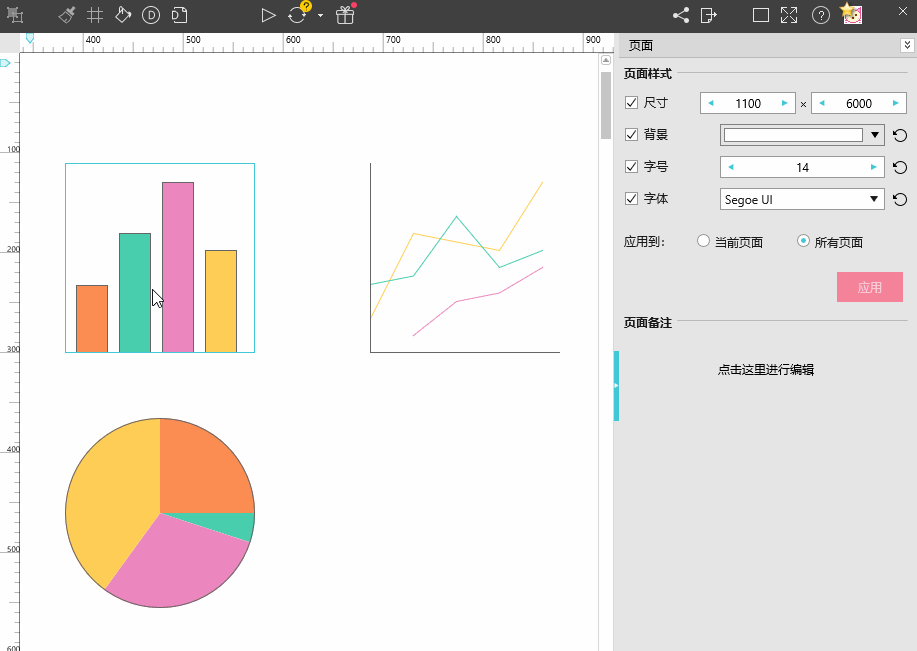Select the orange slice of pie chart
This screenshot has height=651, width=917.
point(202,471)
